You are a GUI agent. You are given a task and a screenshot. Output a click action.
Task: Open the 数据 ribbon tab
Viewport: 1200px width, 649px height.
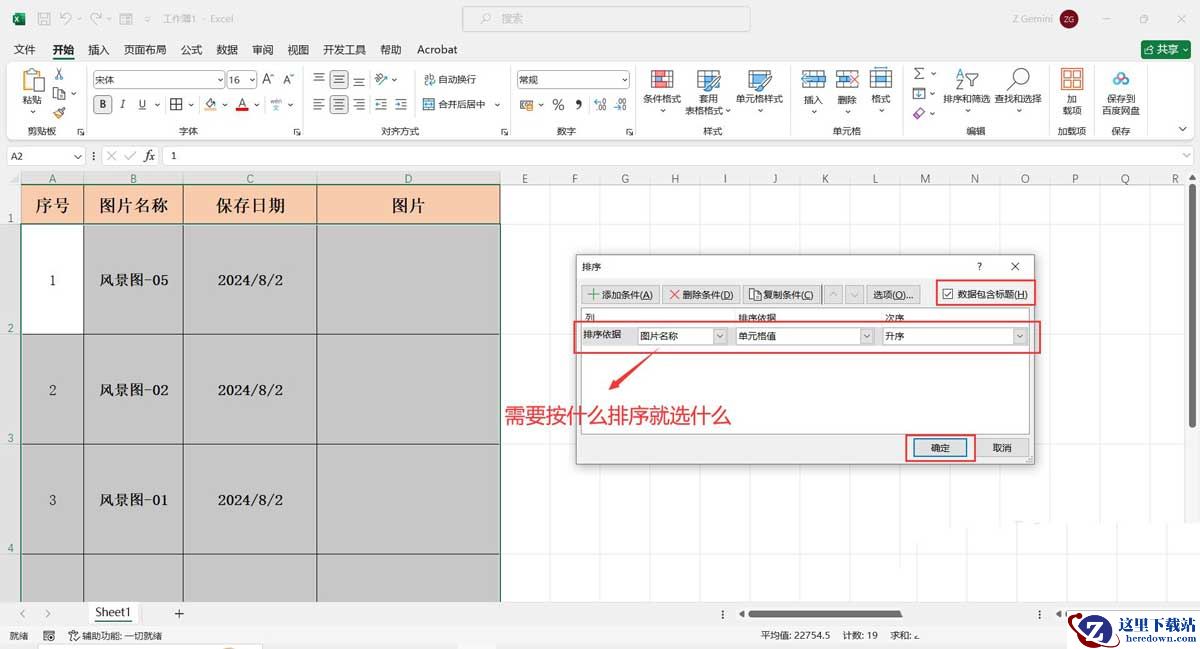227,49
